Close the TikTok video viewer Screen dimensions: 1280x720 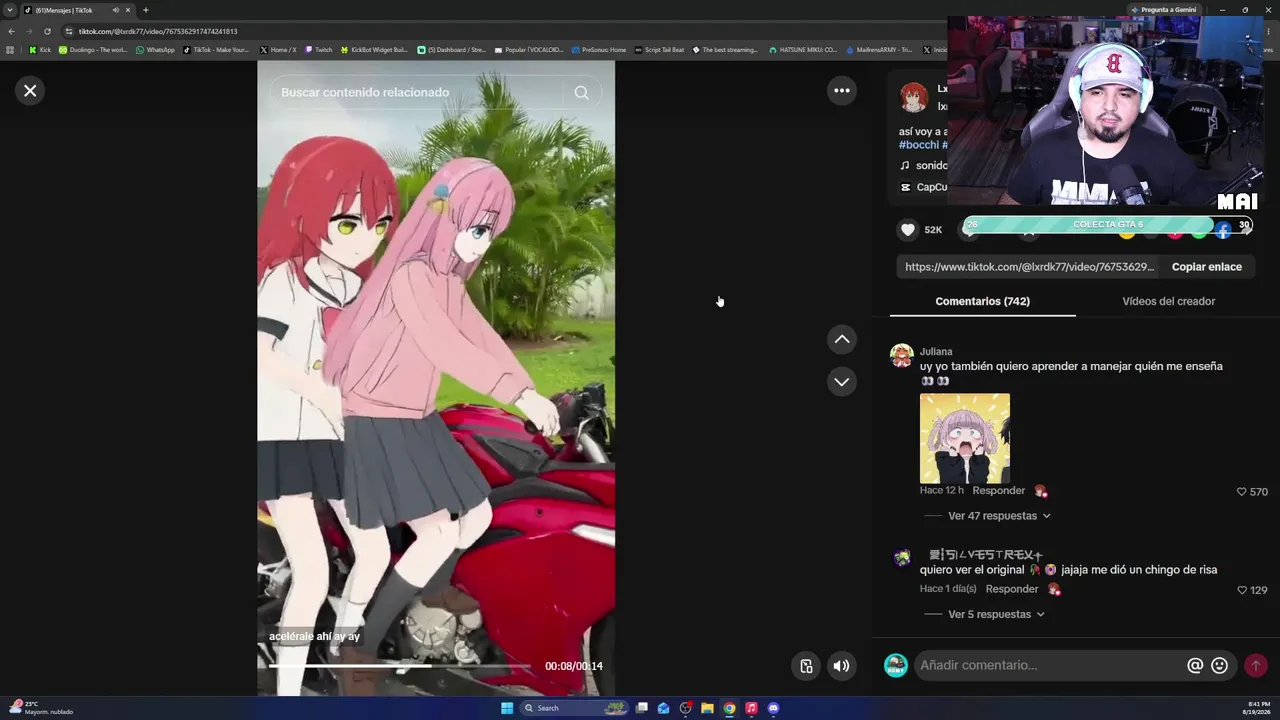[30, 91]
